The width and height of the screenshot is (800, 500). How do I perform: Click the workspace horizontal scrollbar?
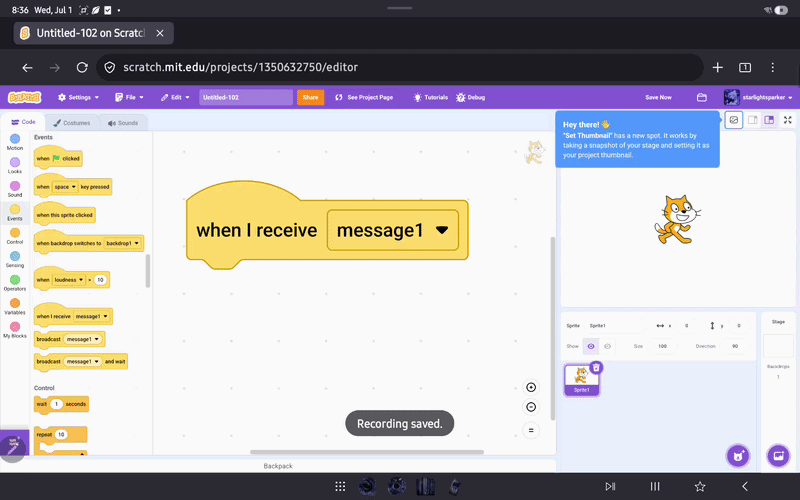pos(367,452)
